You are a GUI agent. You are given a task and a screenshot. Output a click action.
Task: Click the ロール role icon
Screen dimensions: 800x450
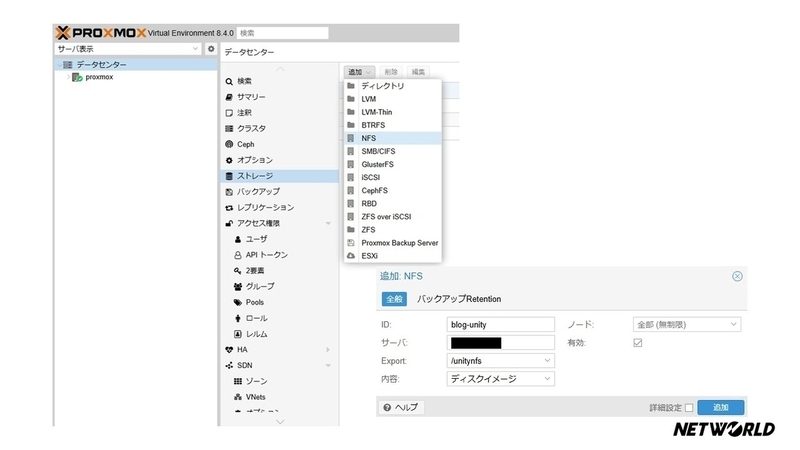pyautogui.click(x=238, y=318)
